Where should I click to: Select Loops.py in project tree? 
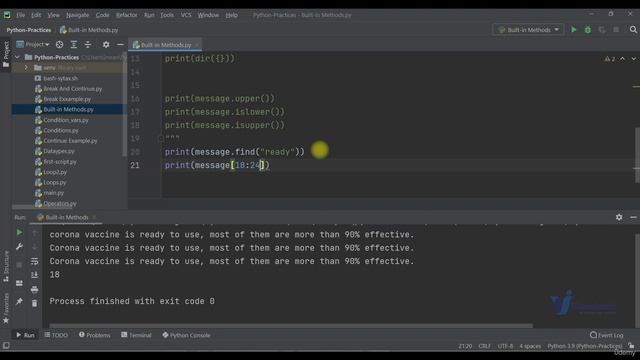point(55,182)
